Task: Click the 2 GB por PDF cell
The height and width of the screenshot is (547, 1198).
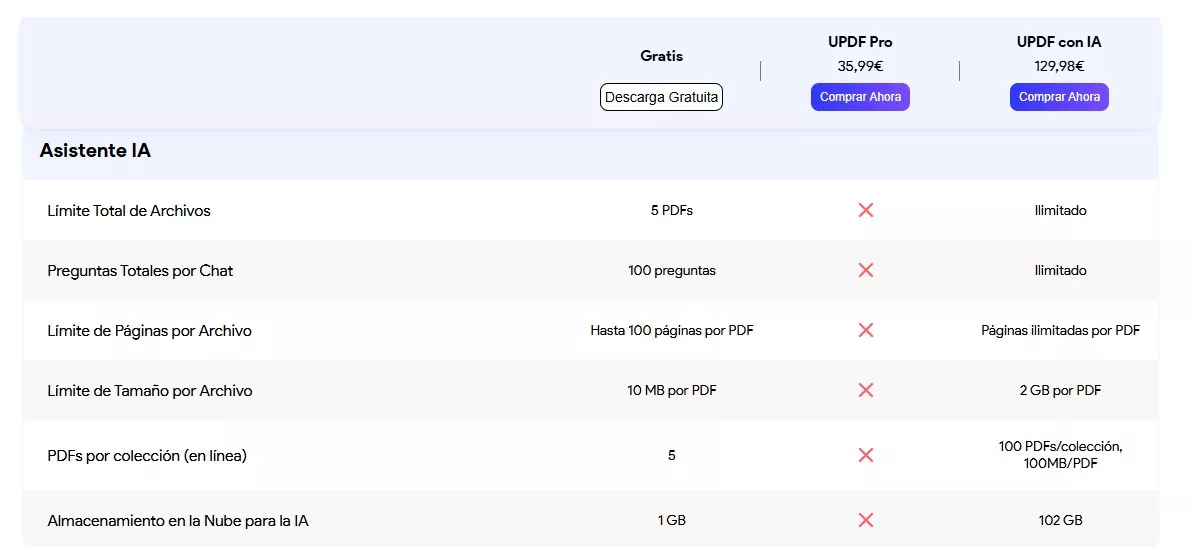Action: tap(1060, 390)
